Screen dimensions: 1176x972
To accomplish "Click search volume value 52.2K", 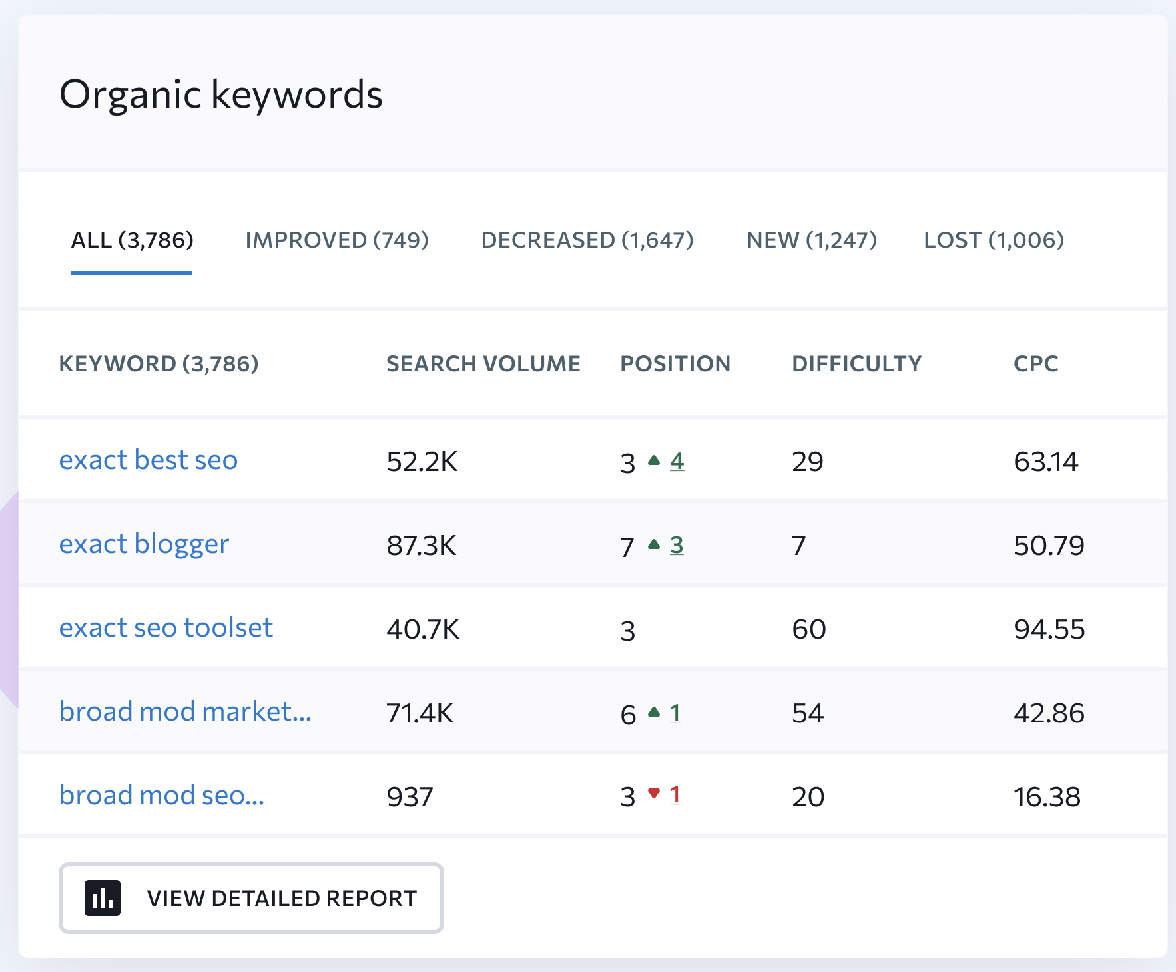I will tap(422, 461).
